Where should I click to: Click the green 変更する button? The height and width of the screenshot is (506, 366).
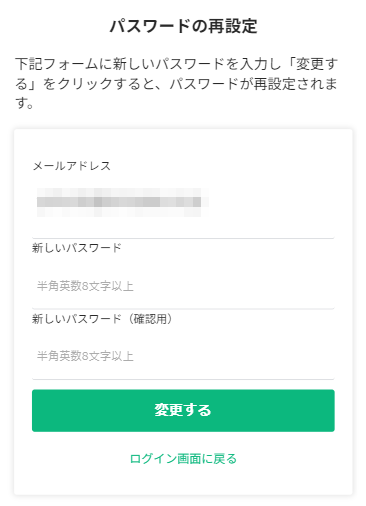pyautogui.click(x=183, y=410)
